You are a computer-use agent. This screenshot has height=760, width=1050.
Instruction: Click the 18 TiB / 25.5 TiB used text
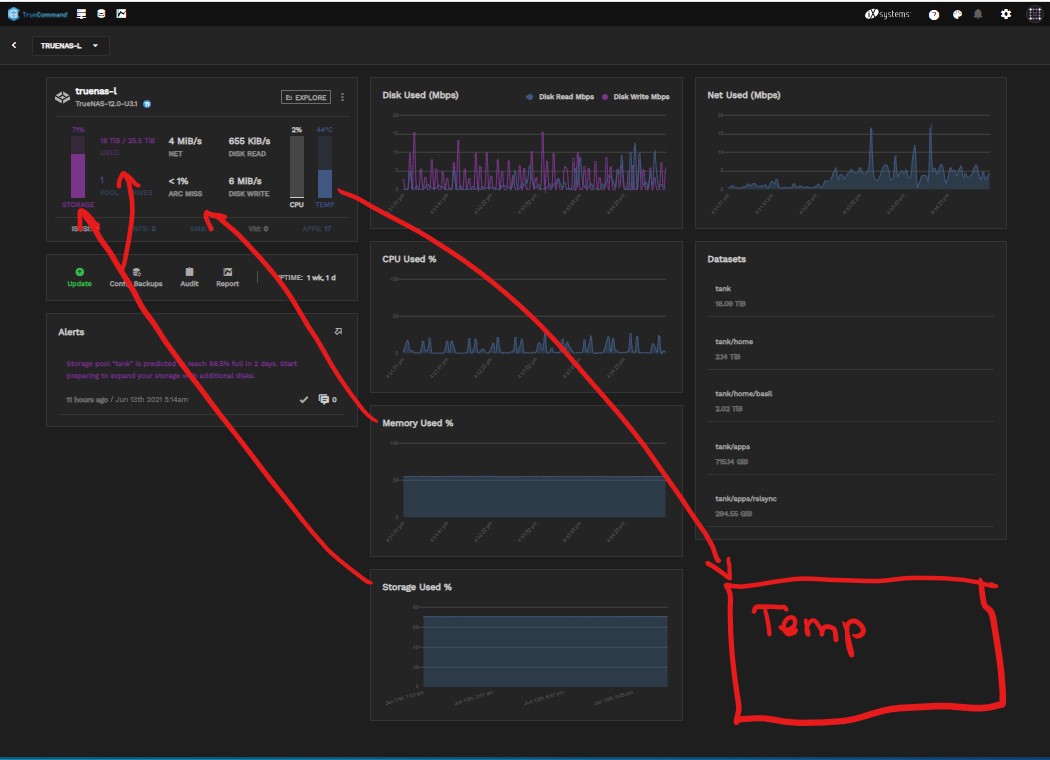click(127, 141)
